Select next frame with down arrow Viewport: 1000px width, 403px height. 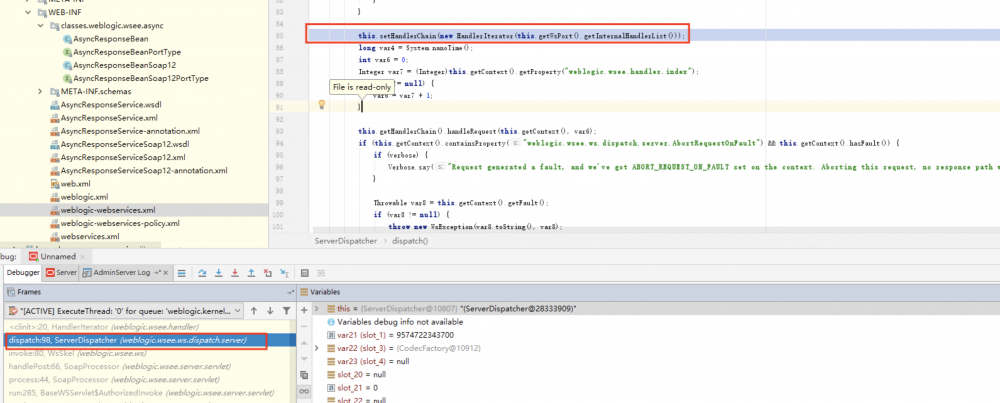pos(270,311)
